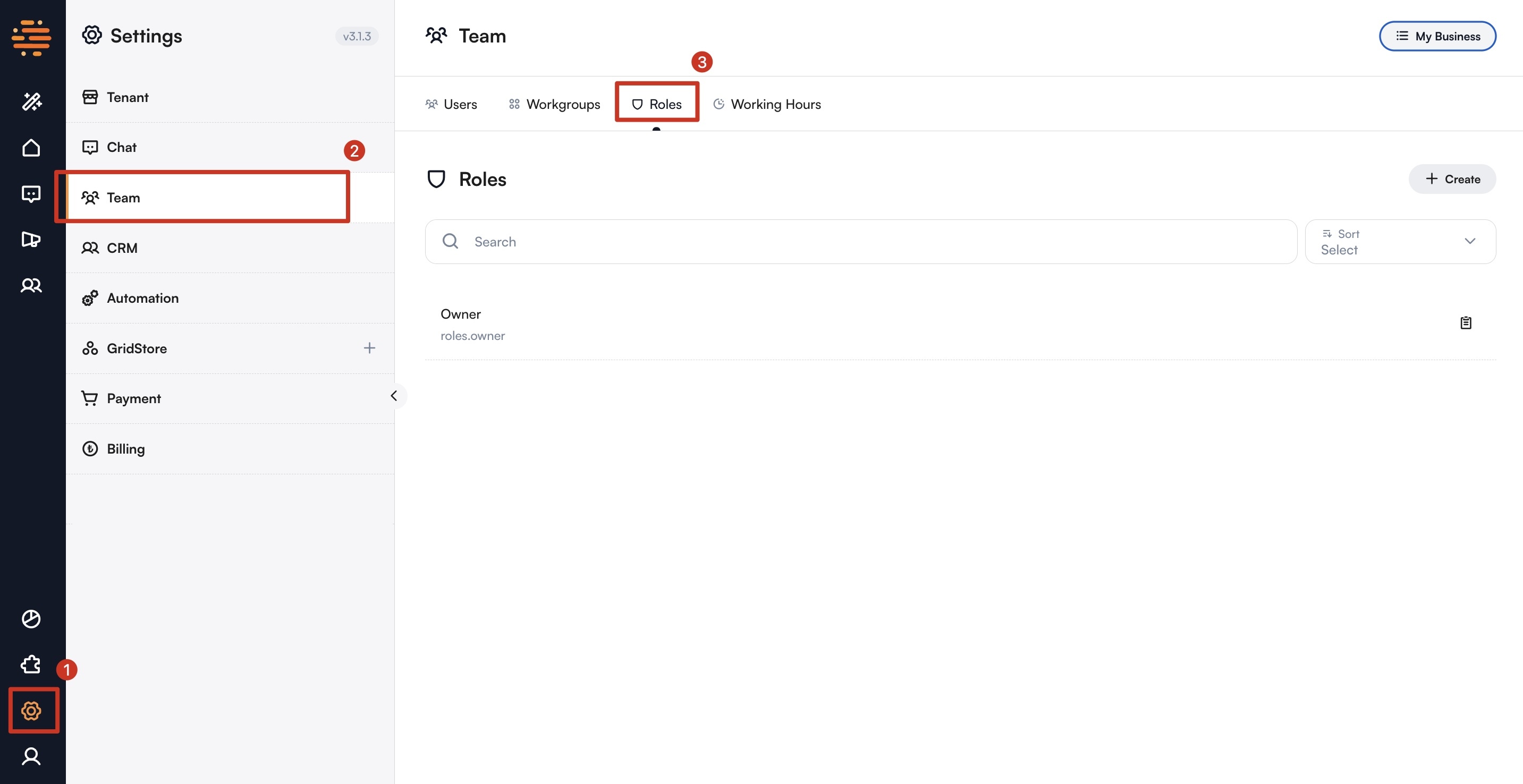Open the My Business menu
This screenshot has width=1523, height=784.
[x=1437, y=36]
